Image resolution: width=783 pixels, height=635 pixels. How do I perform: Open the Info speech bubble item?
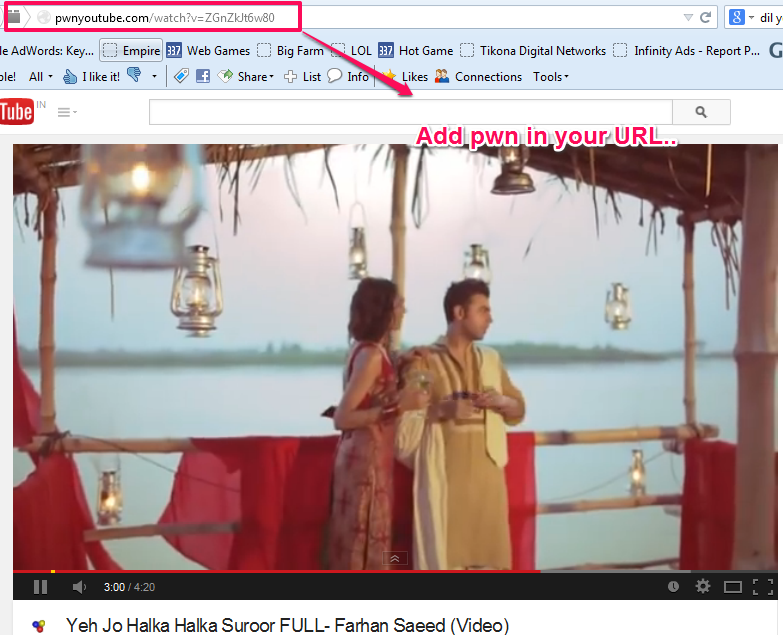point(348,76)
